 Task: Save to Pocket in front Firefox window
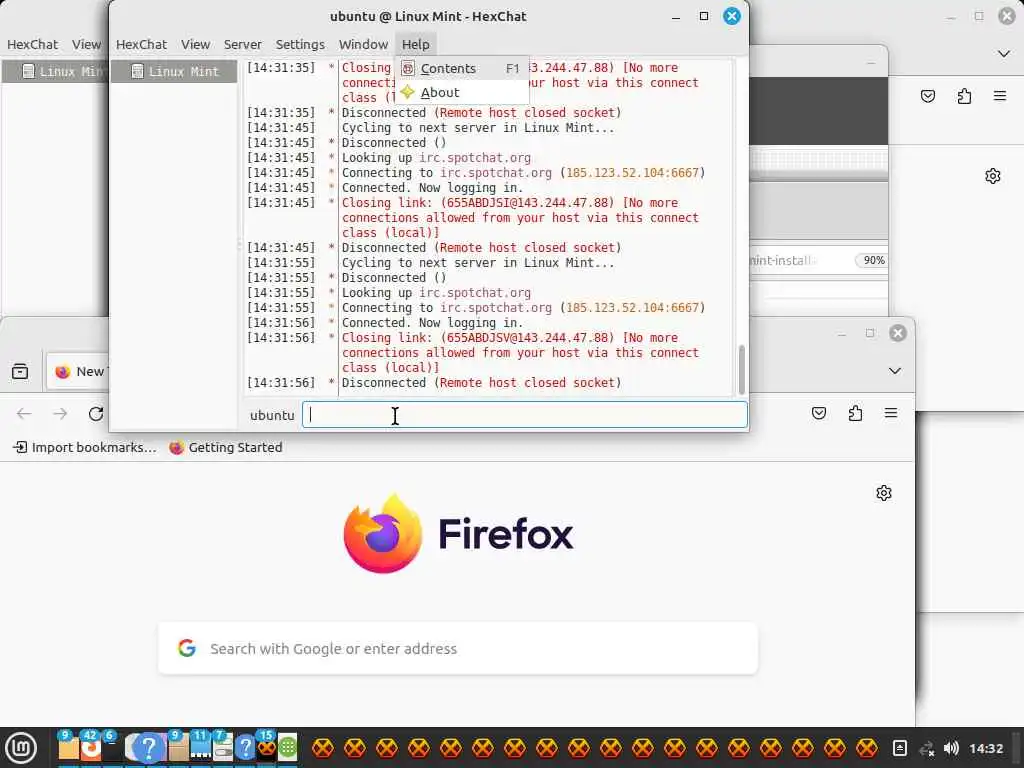pyautogui.click(x=819, y=413)
